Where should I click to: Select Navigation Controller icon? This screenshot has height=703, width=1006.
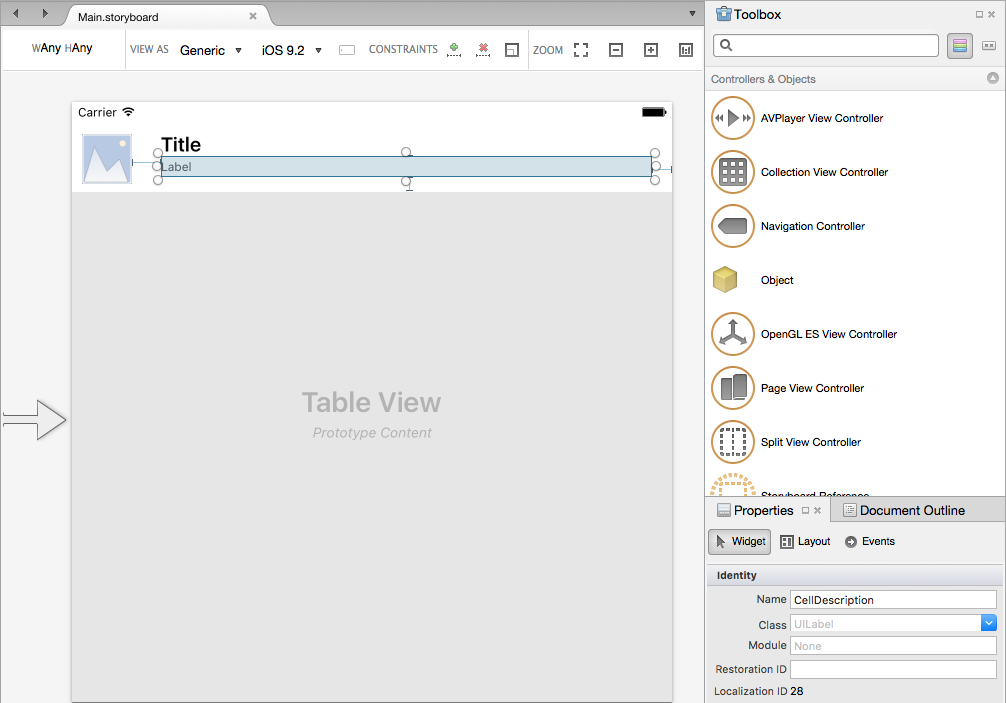pos(733,226)
